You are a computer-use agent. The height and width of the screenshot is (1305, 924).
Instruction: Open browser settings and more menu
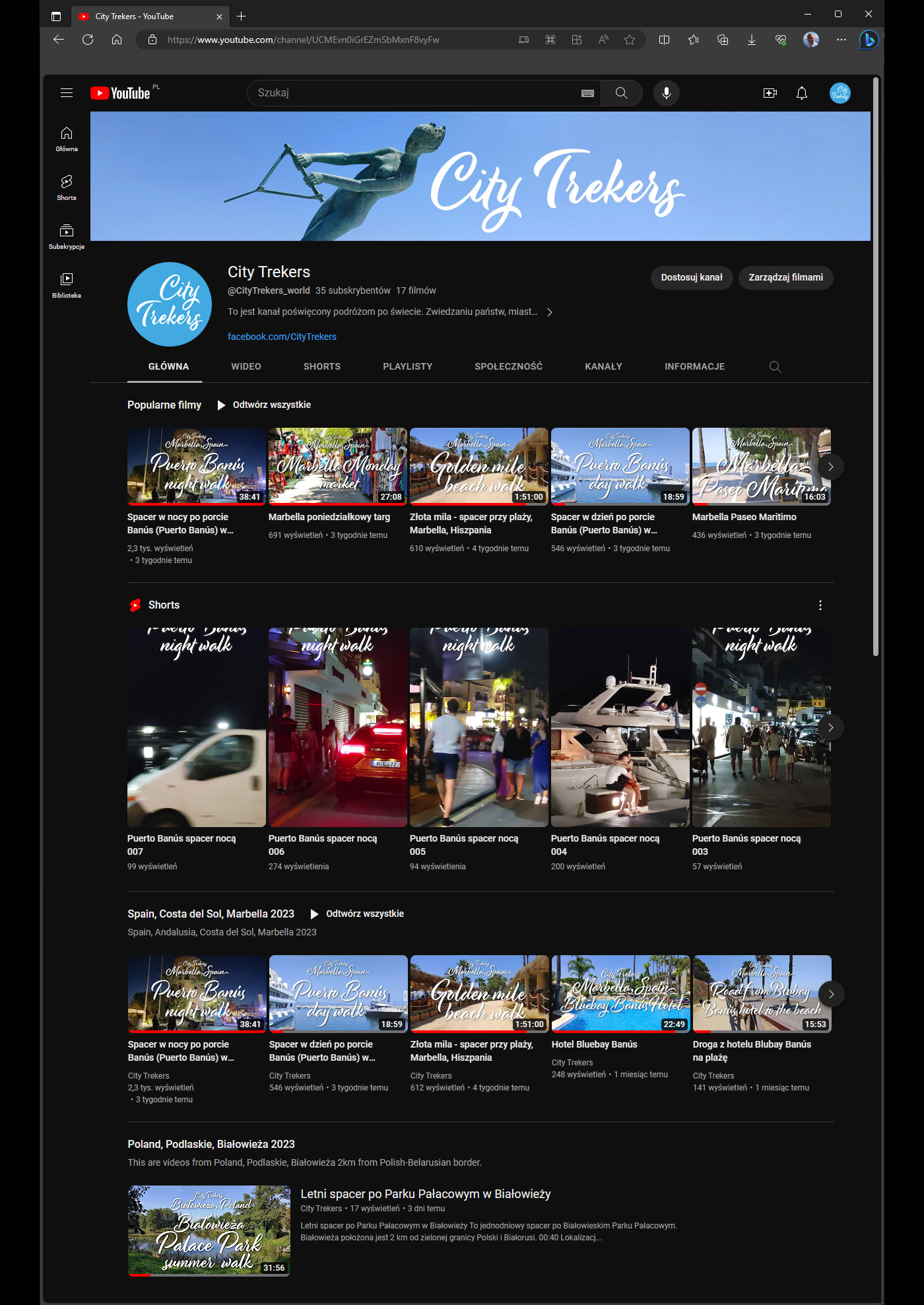[841, 40]
